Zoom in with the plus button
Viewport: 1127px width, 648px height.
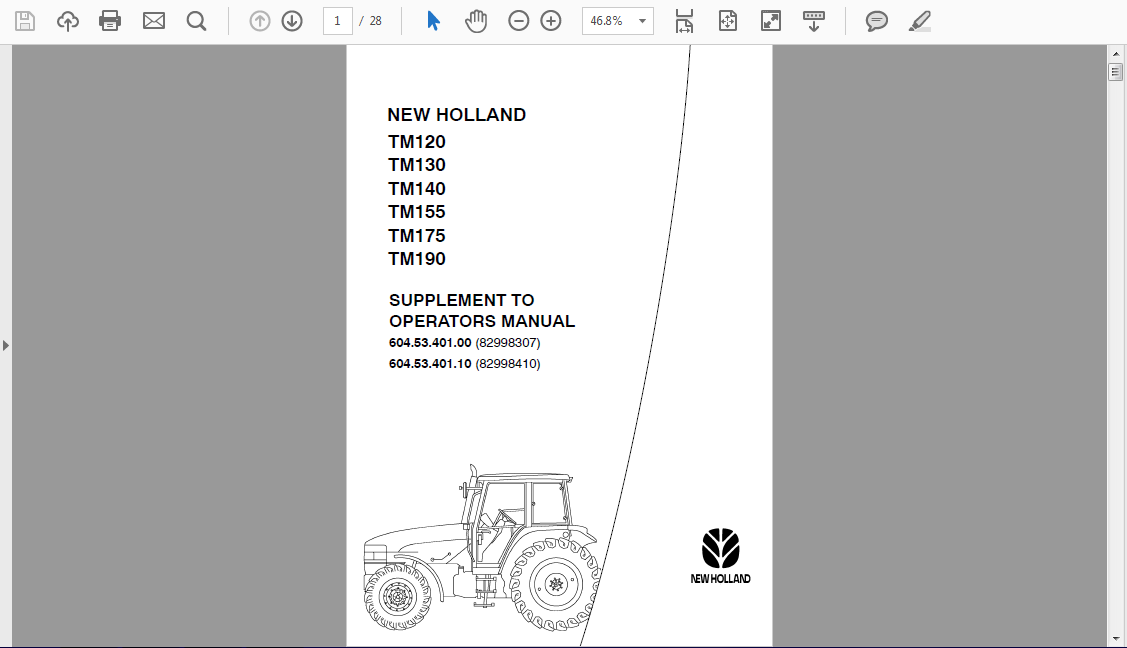point(551,22)
